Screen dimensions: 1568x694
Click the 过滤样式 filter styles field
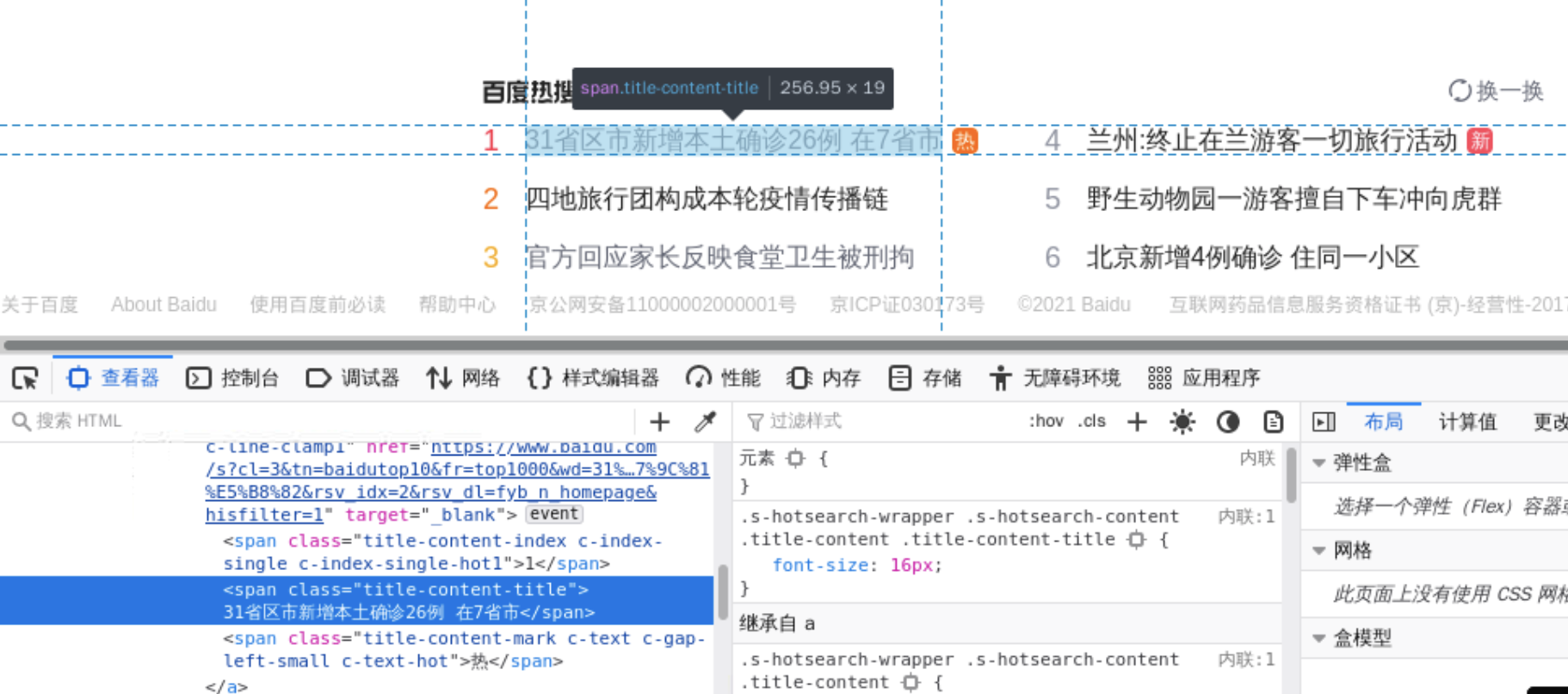tap(878, 421)
